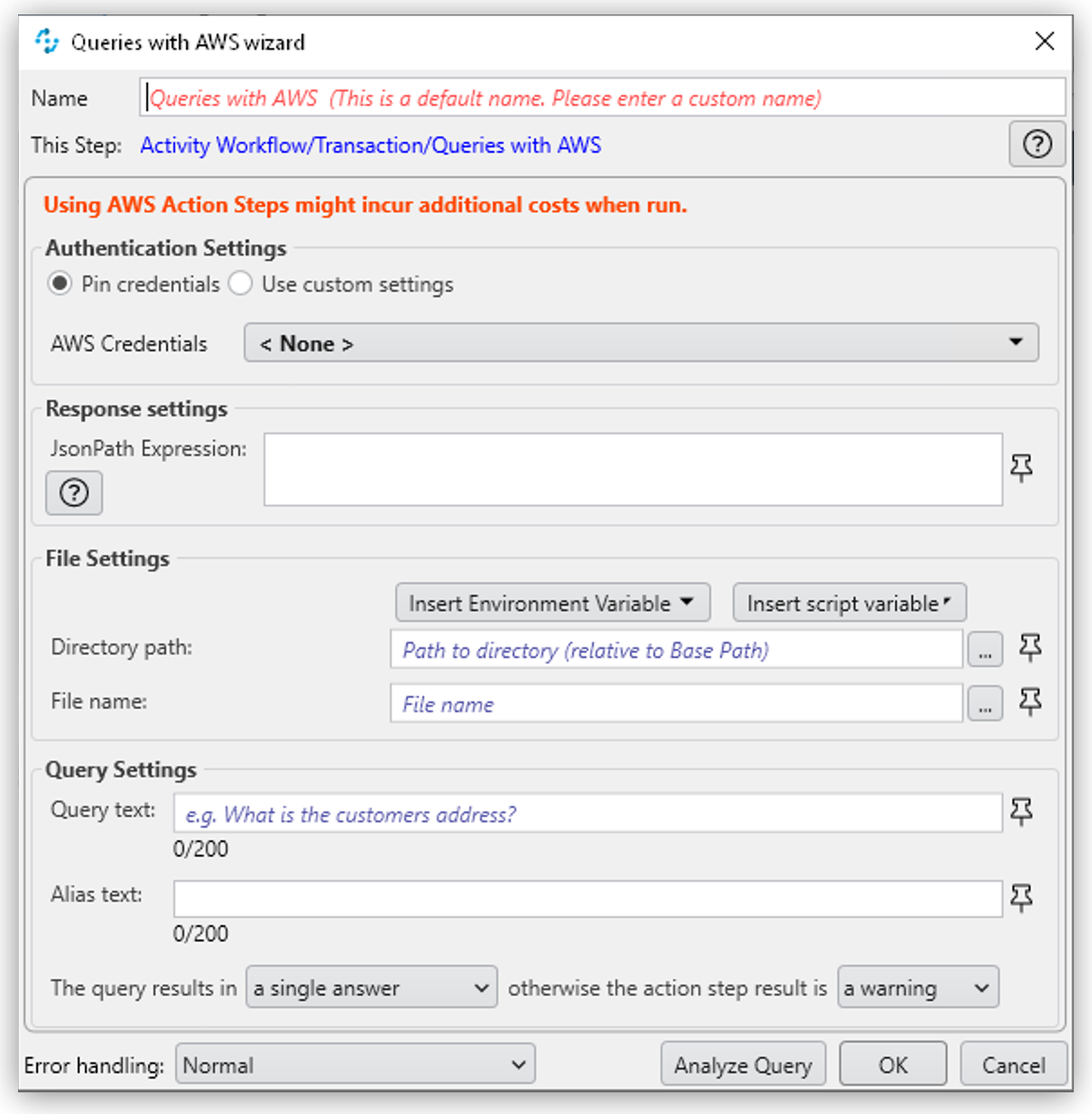Browse for Directory path with ellipsis button

click(985, 650)
